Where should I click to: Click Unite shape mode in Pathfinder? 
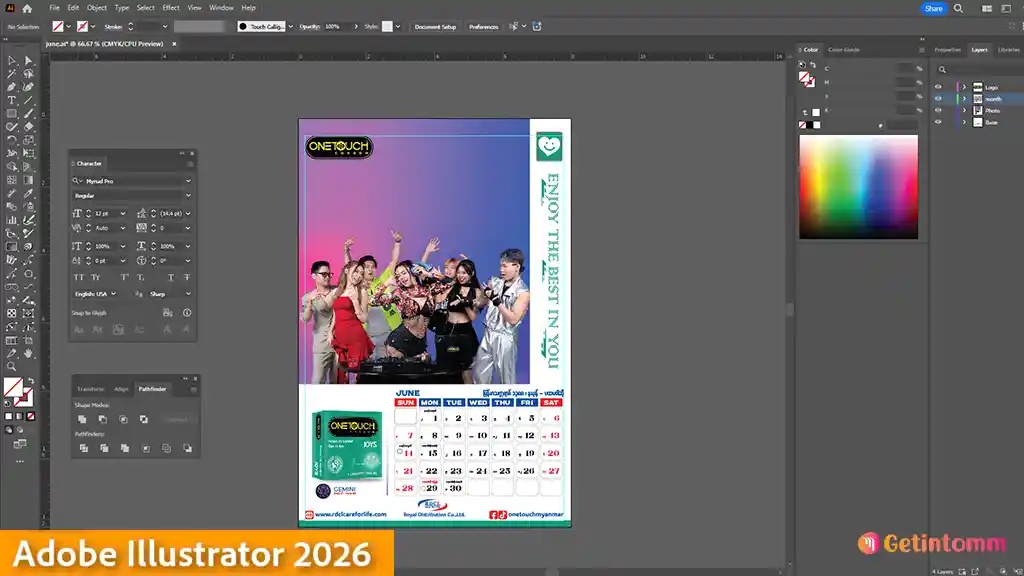[x=82, y=419]
